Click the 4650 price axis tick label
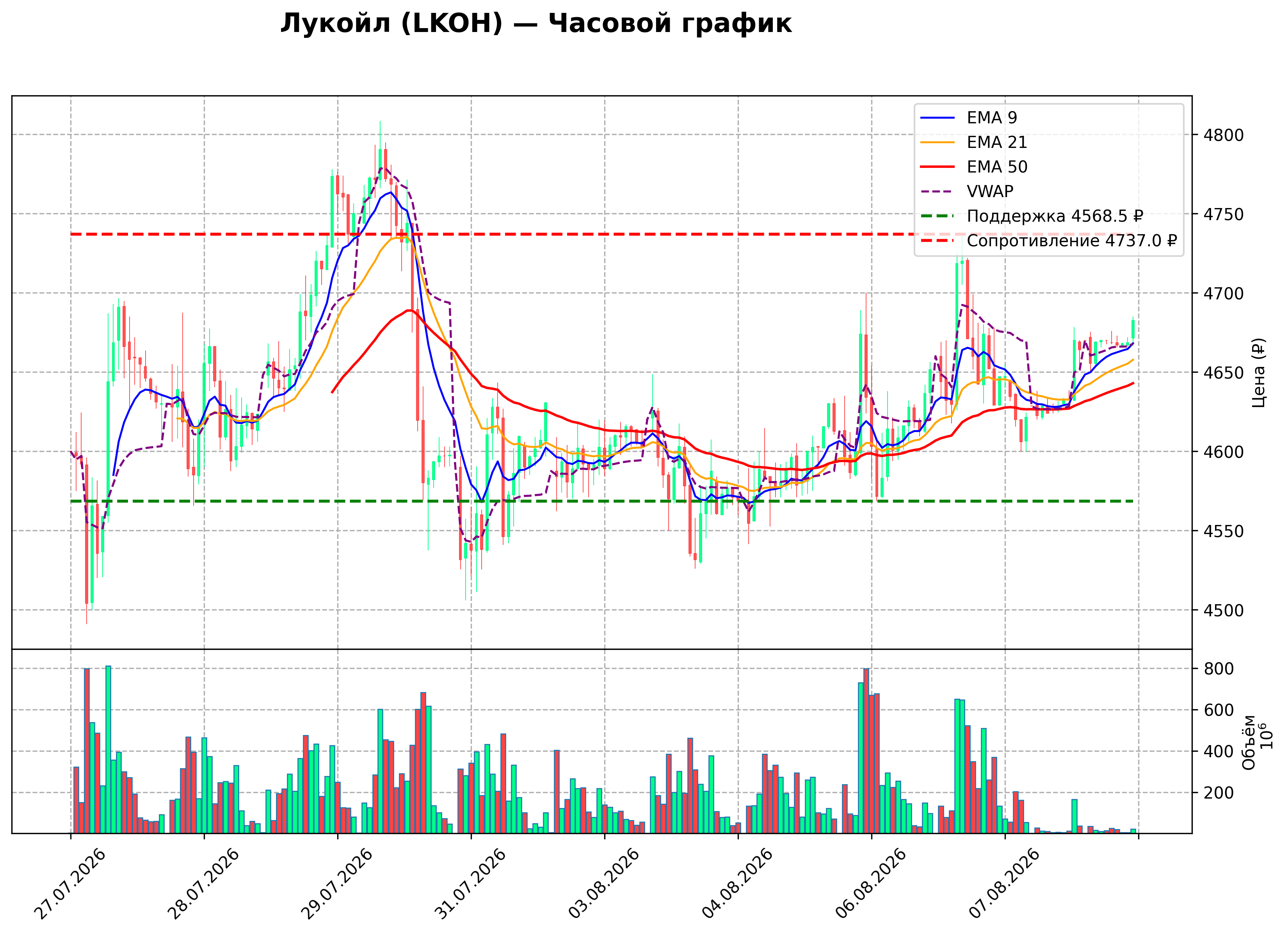Image resolution: width=1288 pixels, height=934 pixels. [x=1223, y=373]
